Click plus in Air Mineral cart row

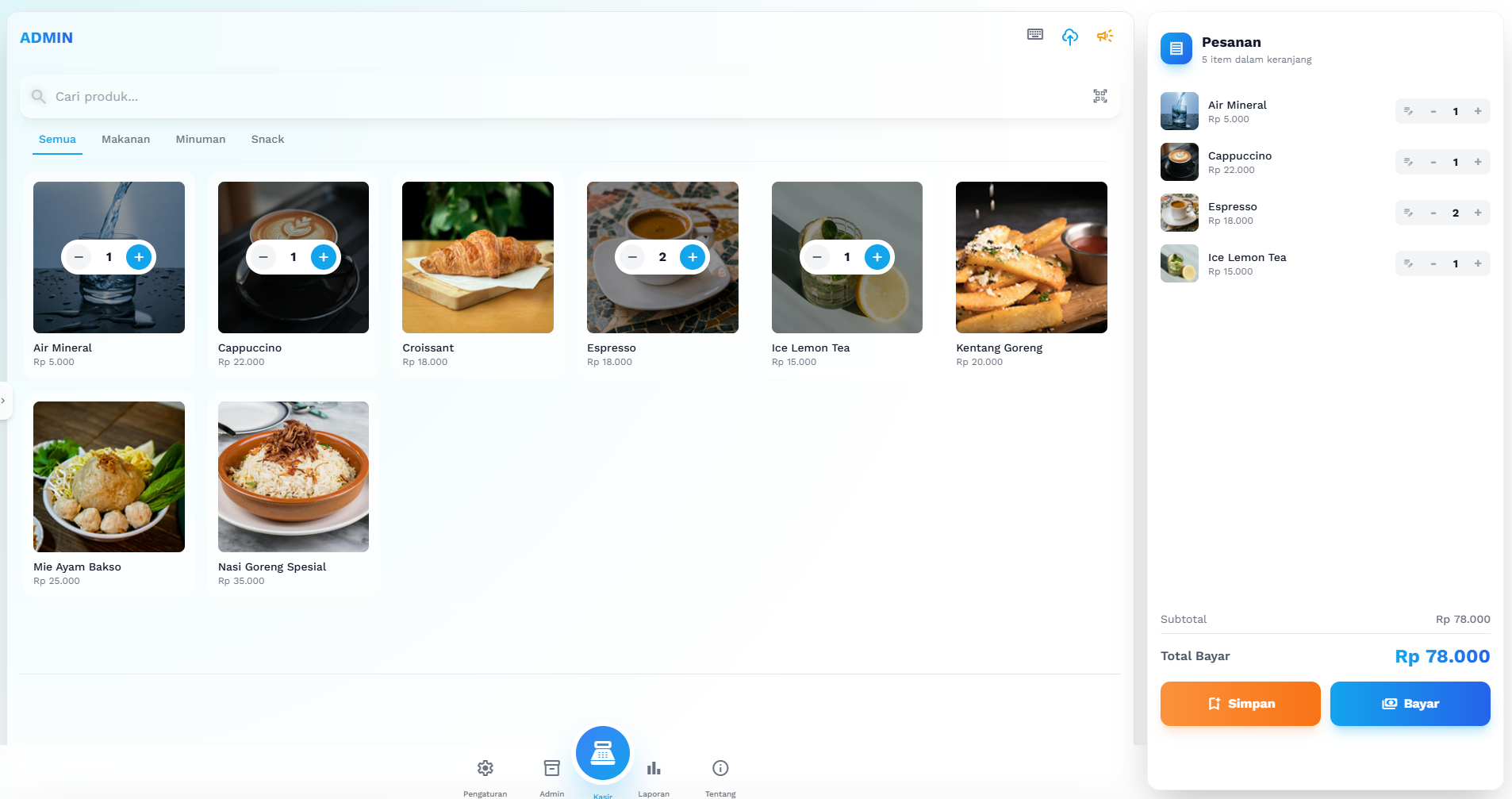(x=1478, y=111)
